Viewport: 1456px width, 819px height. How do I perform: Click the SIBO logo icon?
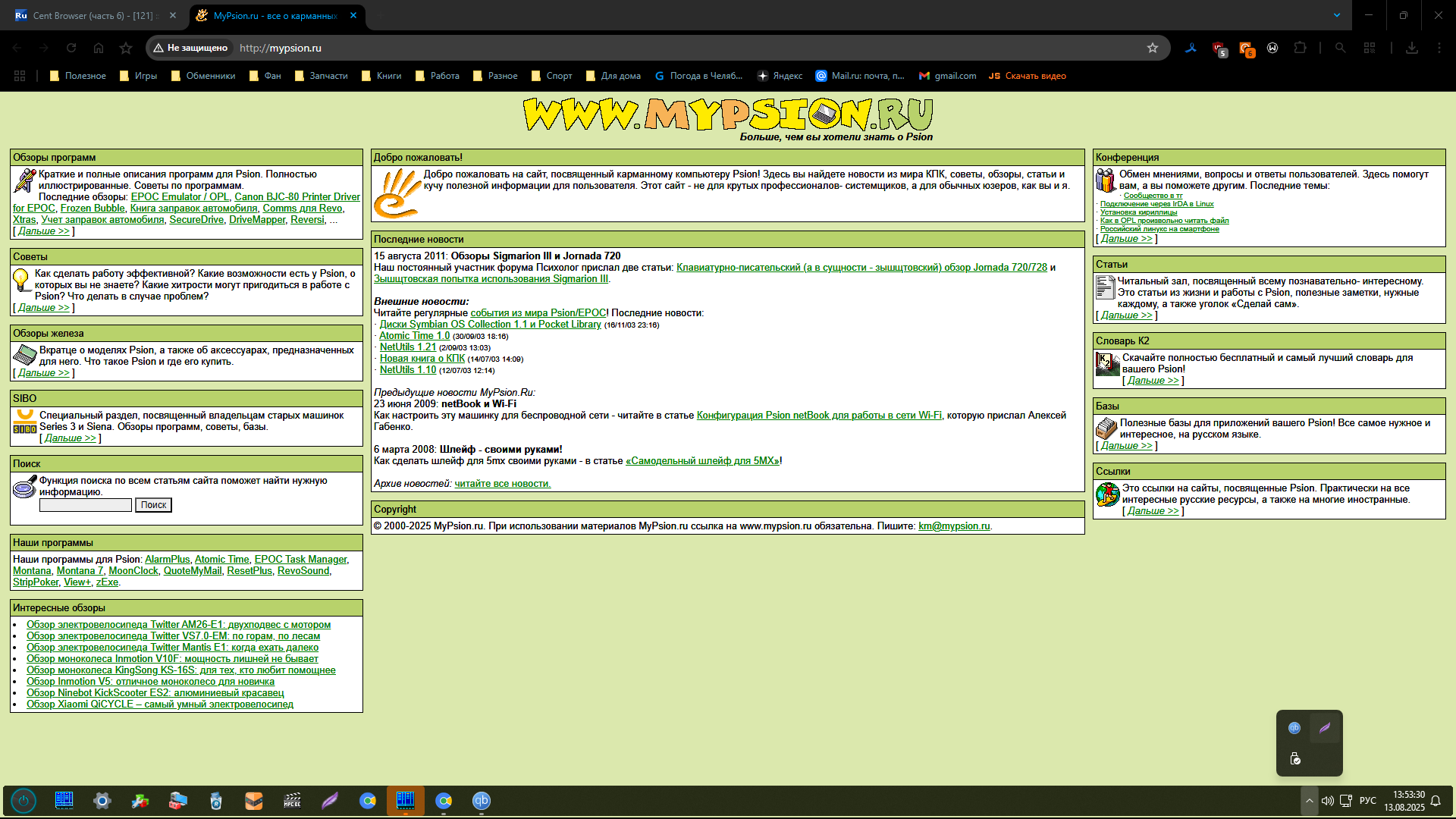[x=25, y=422]
